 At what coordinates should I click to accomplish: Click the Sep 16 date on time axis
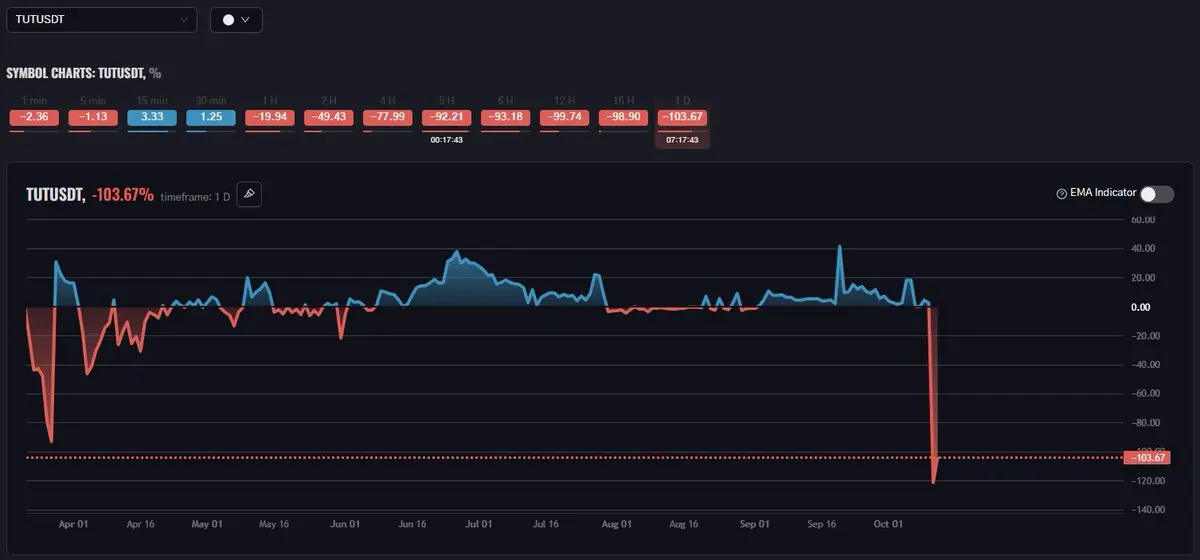point(821,523)
